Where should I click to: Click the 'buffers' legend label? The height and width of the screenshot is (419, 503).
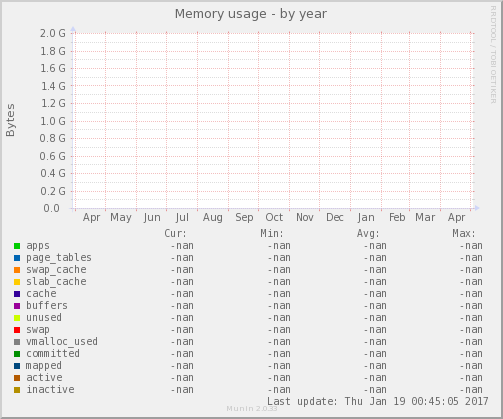pyautogui.click(x=47, y=305)
